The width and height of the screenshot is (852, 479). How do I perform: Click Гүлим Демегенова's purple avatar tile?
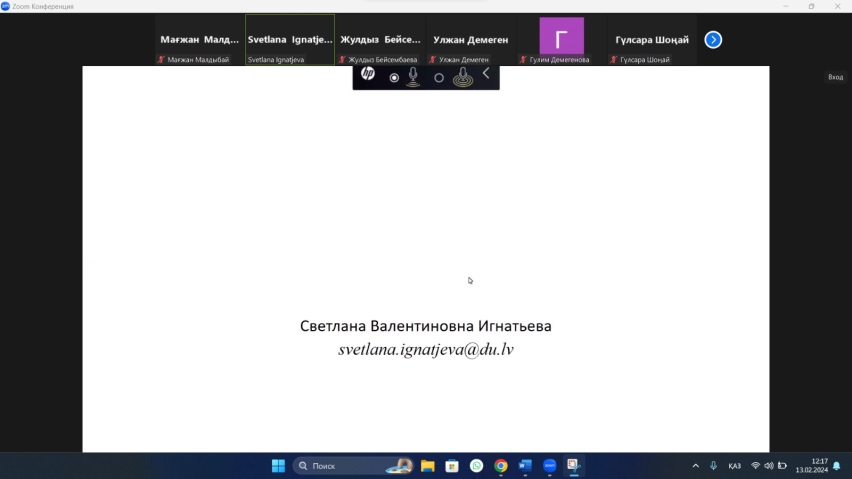pos(561,39)
